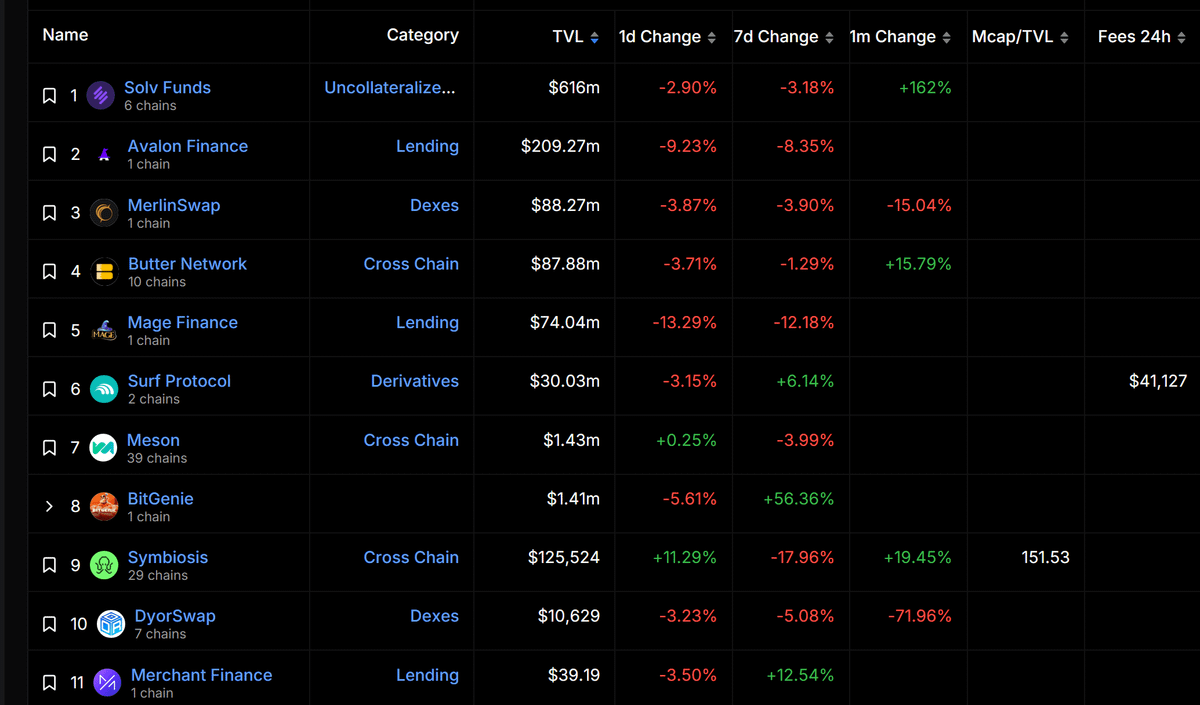Bookmark Solv Funds in row 1
Screen dimensions: 1200x705
pyautogui.click(x=49, y=96)
